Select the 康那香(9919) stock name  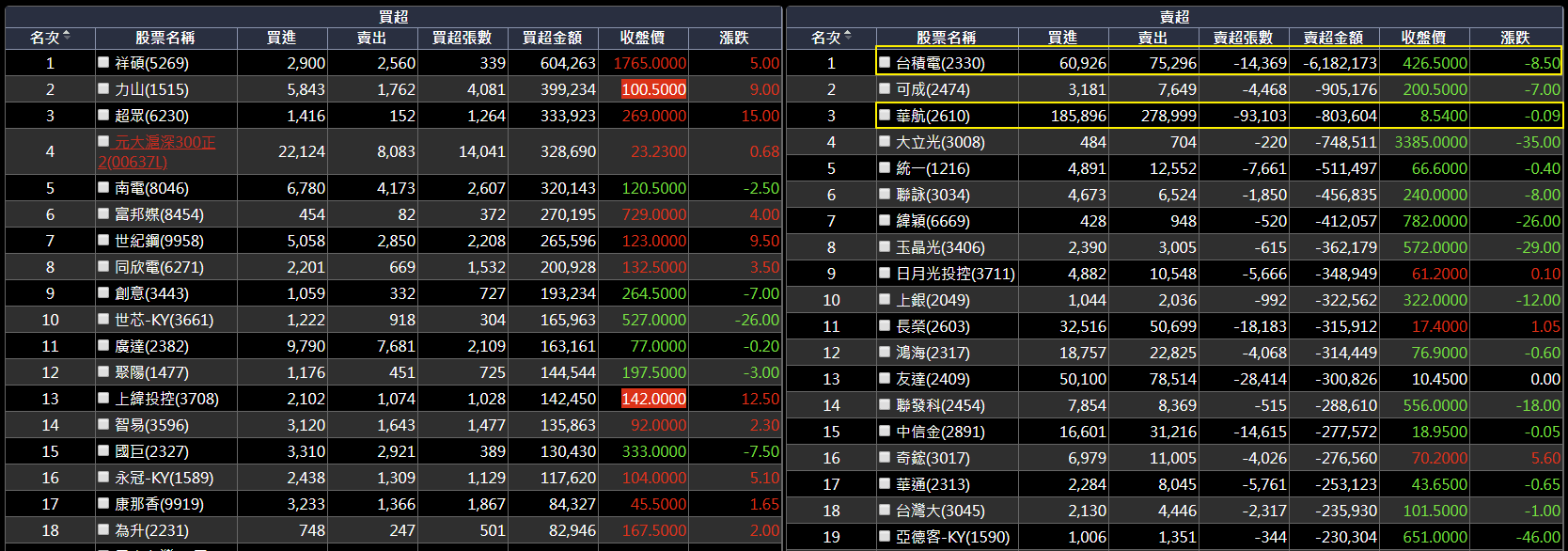pos(159,504)
